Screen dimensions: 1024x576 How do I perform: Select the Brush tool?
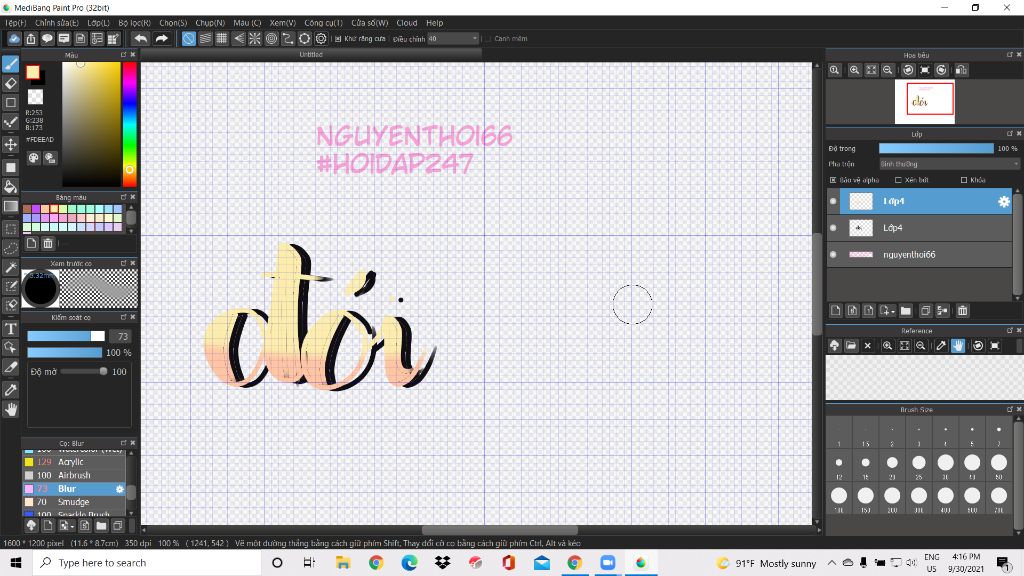tap(10, 64)
